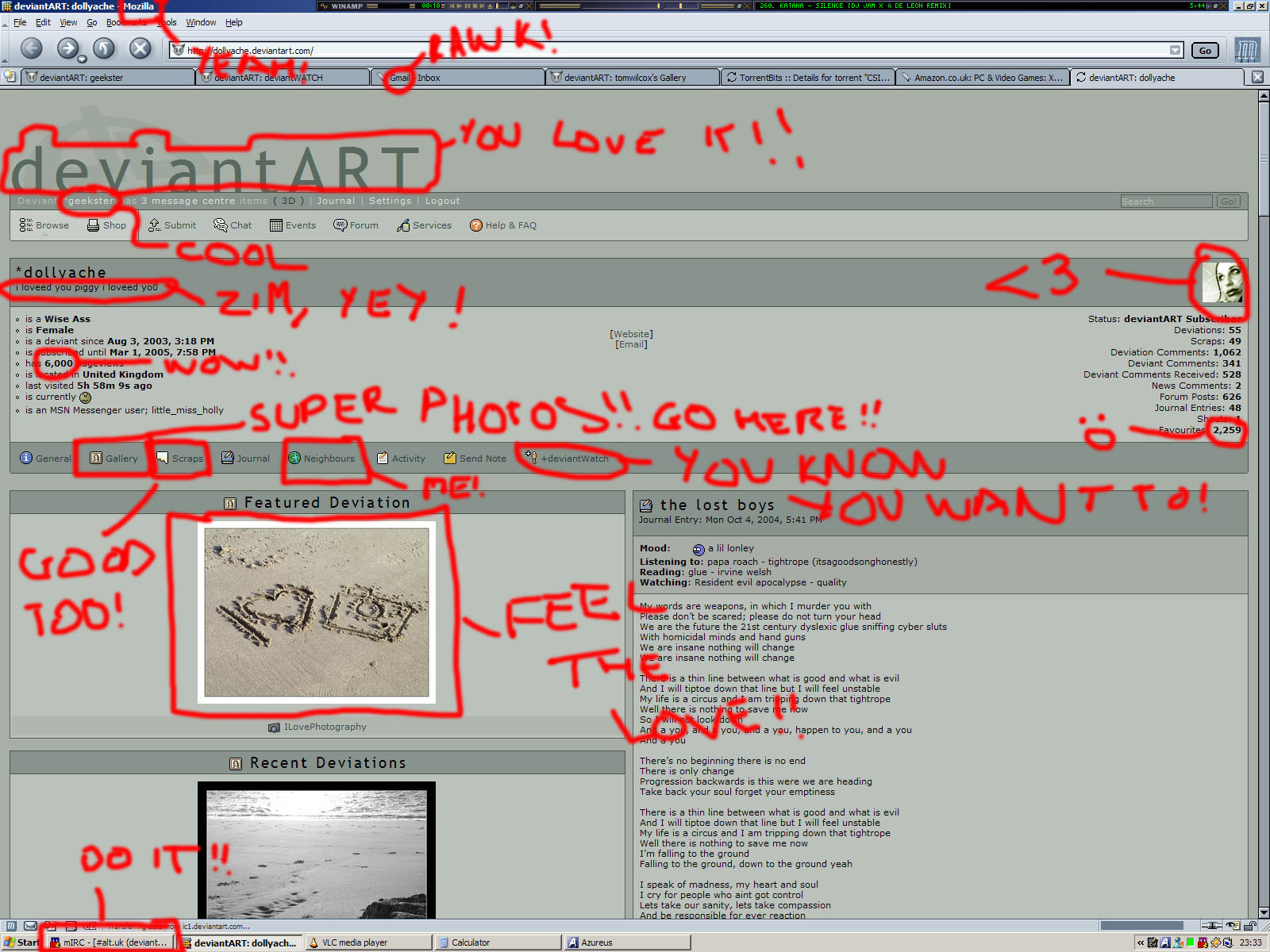
Task: Click the Stop loading button
Action: coord(140,49)
